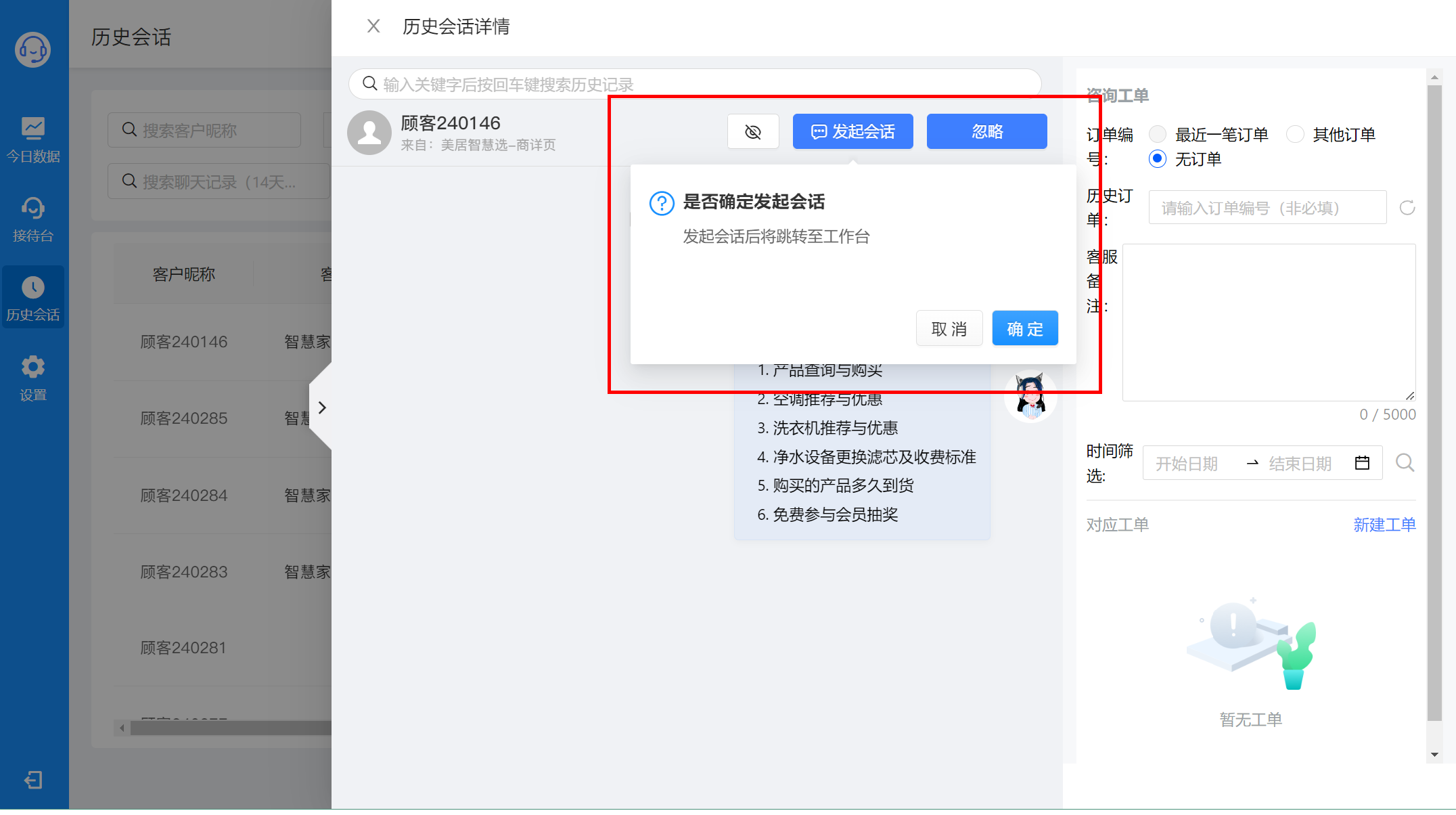The height and width of the screenshot is (815, 1456).
Task: Open the 今日数据 dashboard
Action: [x=32, y=140]
